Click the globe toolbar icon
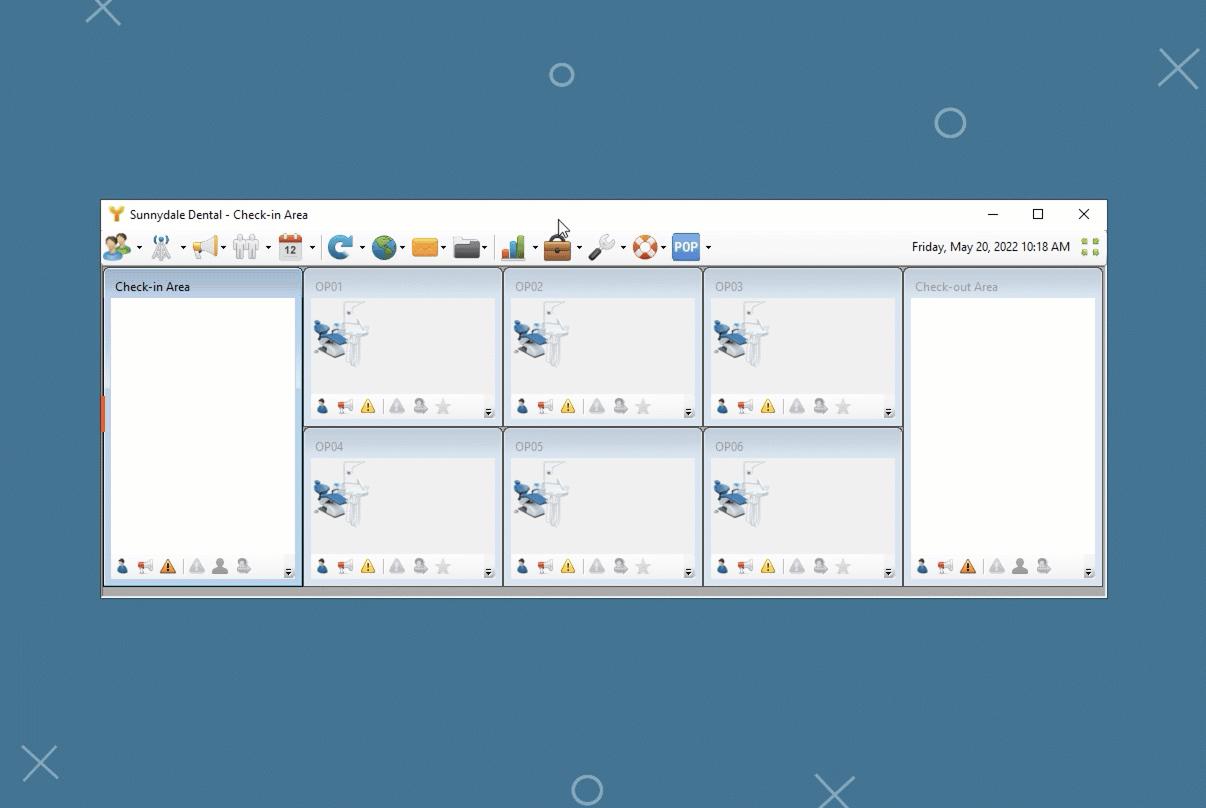The height and width of the screenshot is (808, 1206). (x=384, y=247)
